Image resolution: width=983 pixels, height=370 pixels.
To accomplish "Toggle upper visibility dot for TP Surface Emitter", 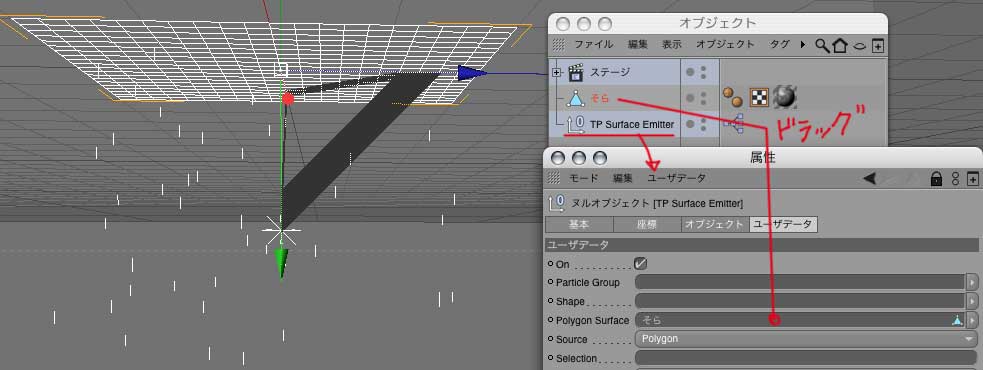I will pyautogui.click(x=703, y=120).
